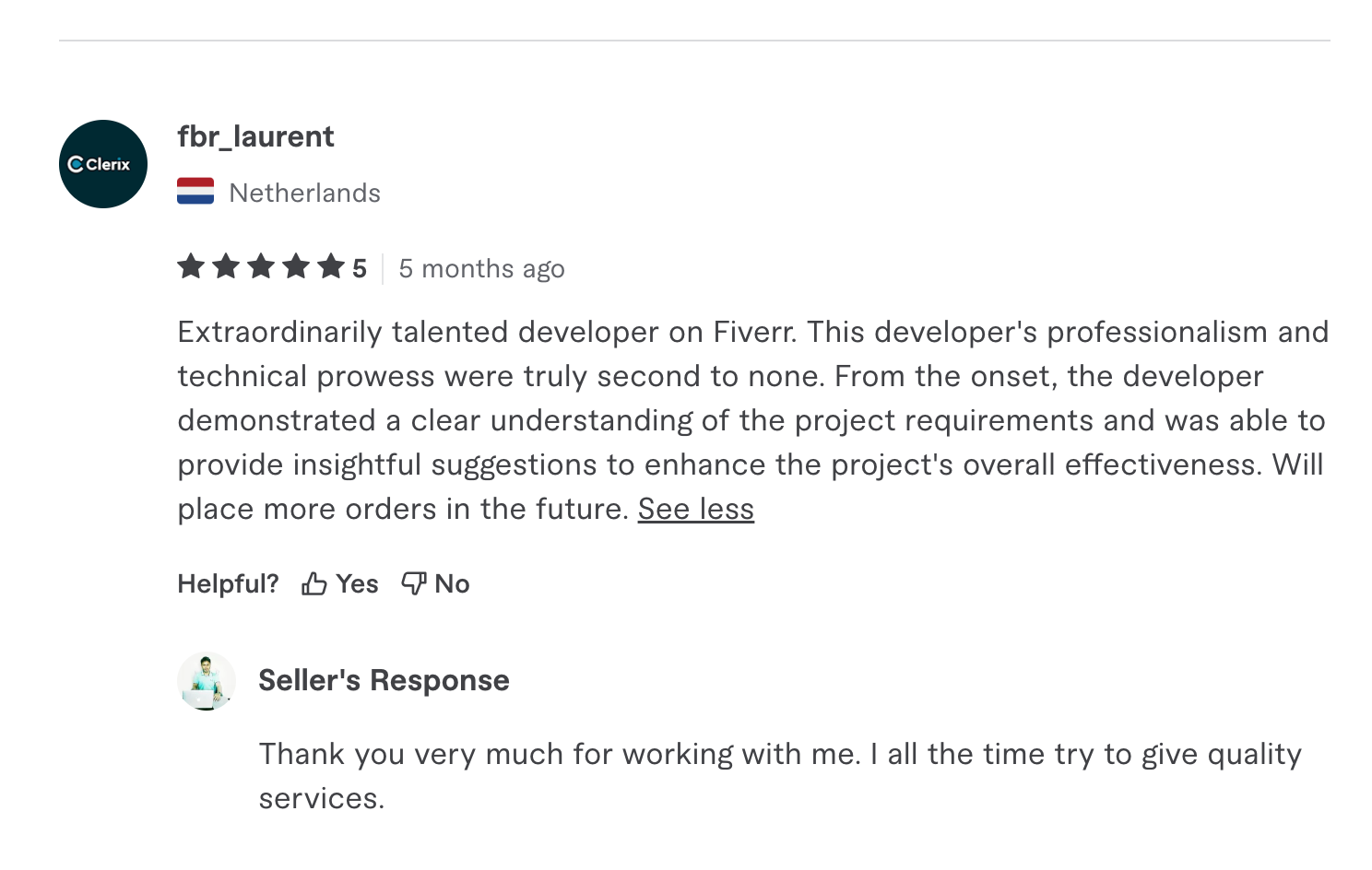Click the Seller's Response heading
The image size is (1372, 870).
384,680
